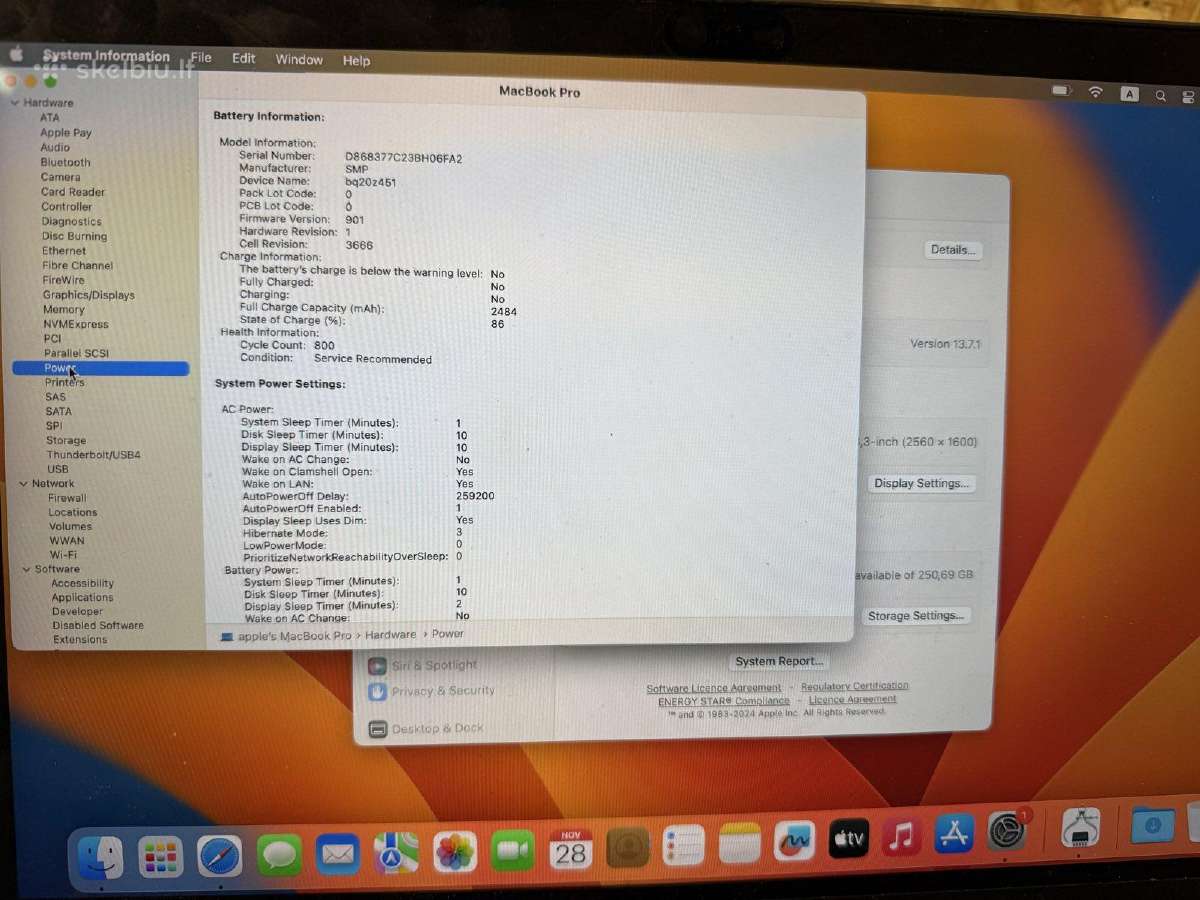The width and height of the screenshot is (1200, 900).
Task: Select Memory in the sidebar
Action: [x=63, y=310]
